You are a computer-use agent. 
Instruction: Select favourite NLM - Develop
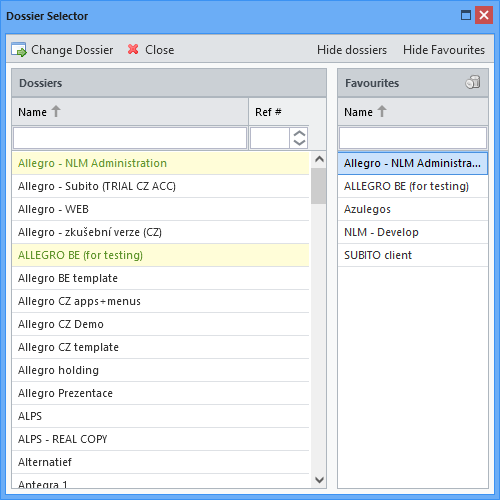coord(413,232)
